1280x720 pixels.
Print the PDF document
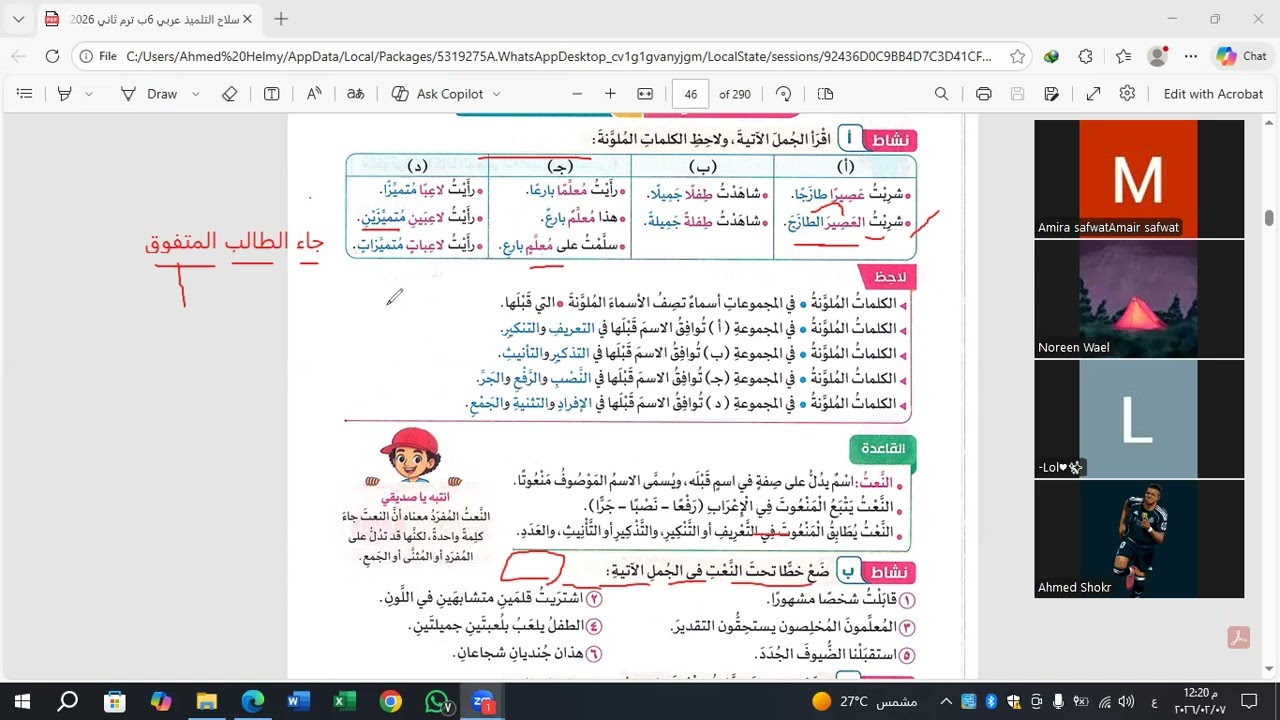tap(983, 94)
